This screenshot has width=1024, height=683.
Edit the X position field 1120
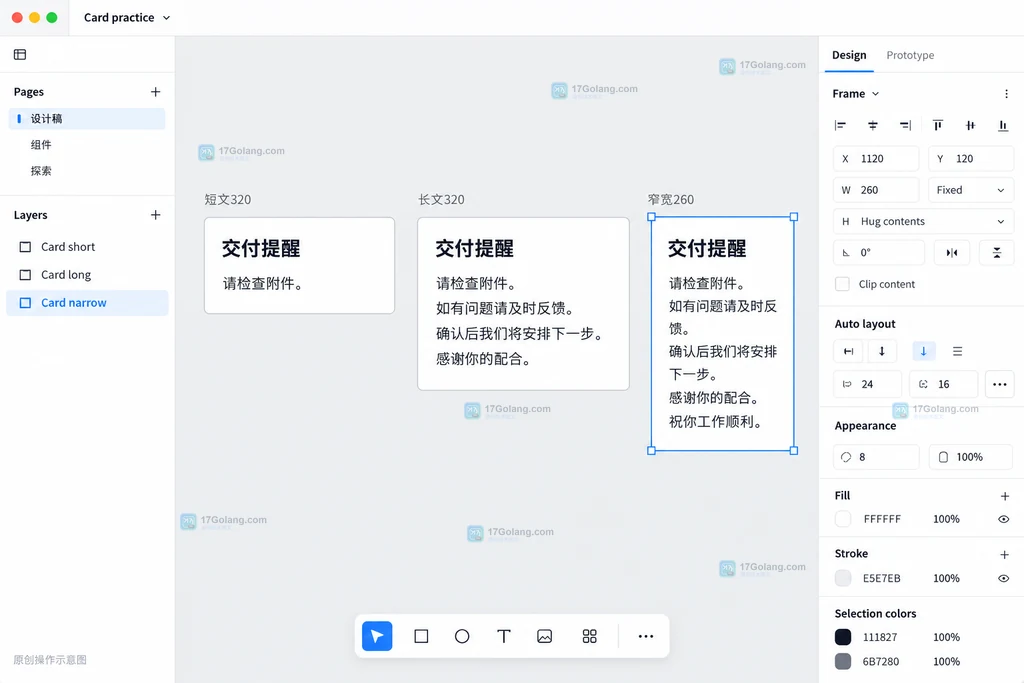click(876, 159)
